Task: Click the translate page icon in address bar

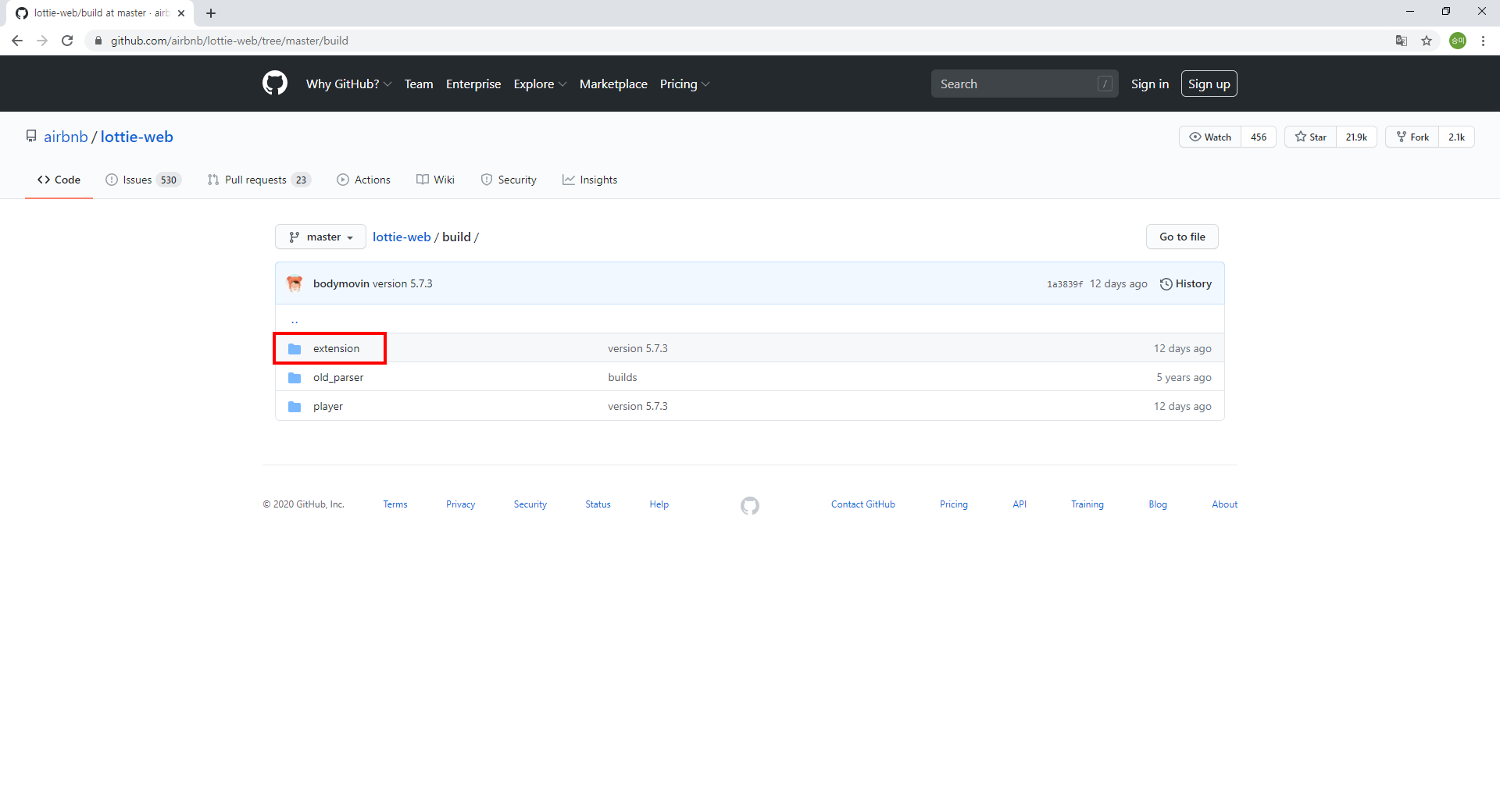Action: click(1402, 41)
